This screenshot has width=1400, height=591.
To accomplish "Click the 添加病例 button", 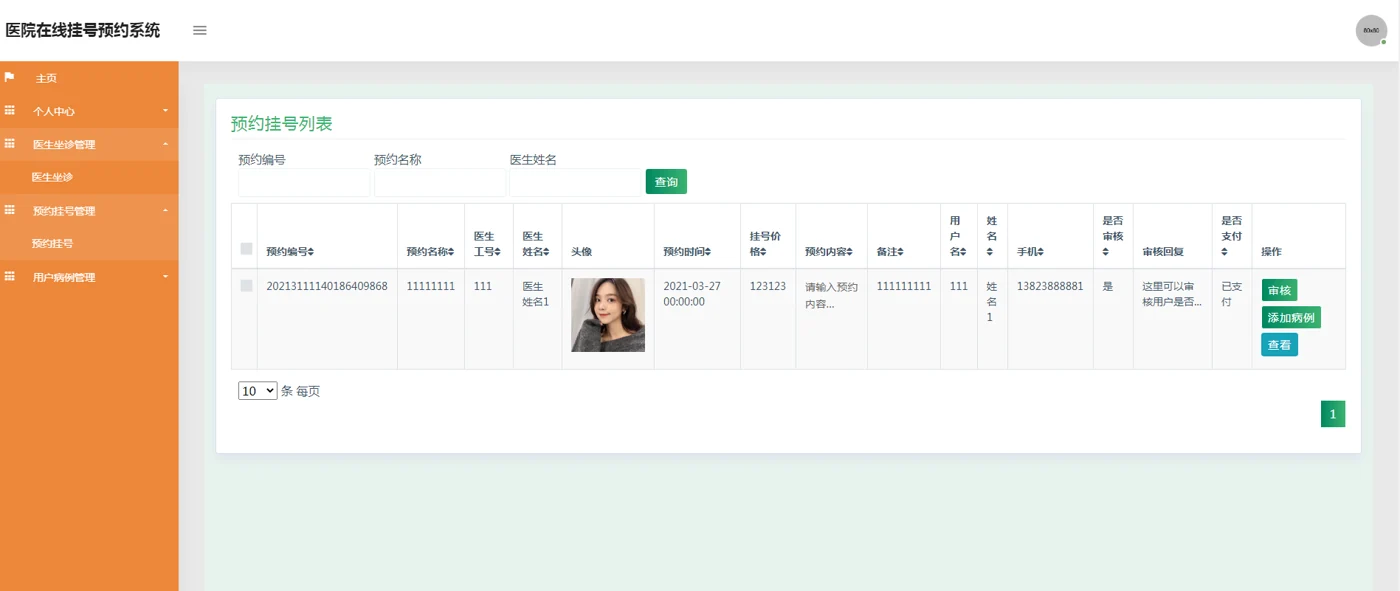I will click(1291, 317).
